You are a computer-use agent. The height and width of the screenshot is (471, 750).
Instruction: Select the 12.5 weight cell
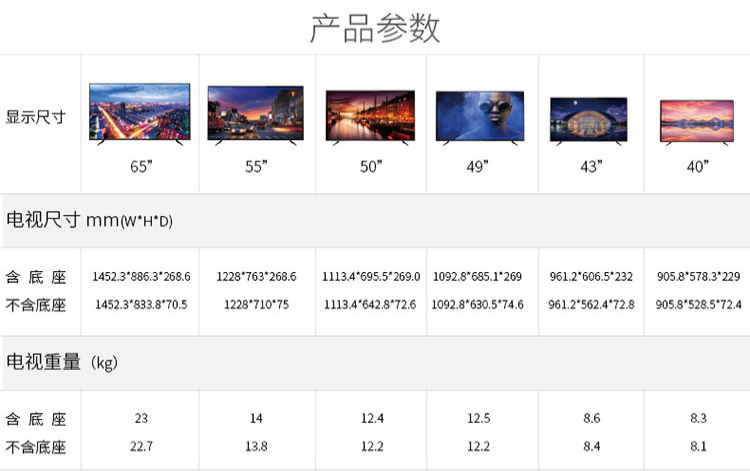479,418
